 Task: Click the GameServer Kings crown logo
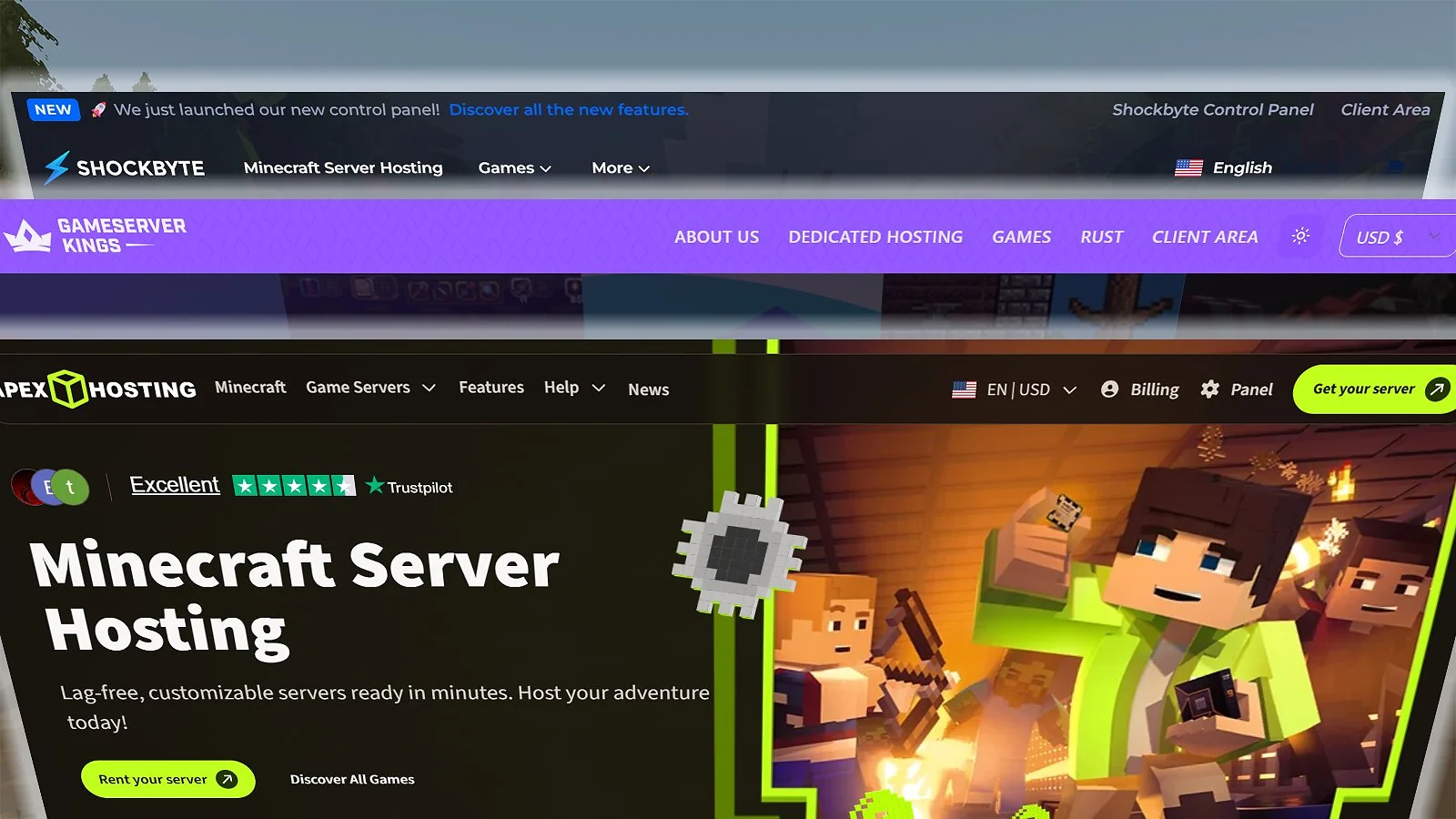click(28, 237)
